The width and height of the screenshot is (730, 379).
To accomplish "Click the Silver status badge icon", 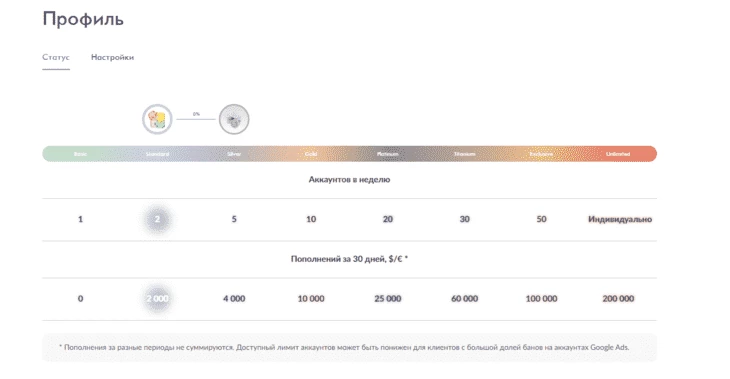I will [x=234, y=119].
